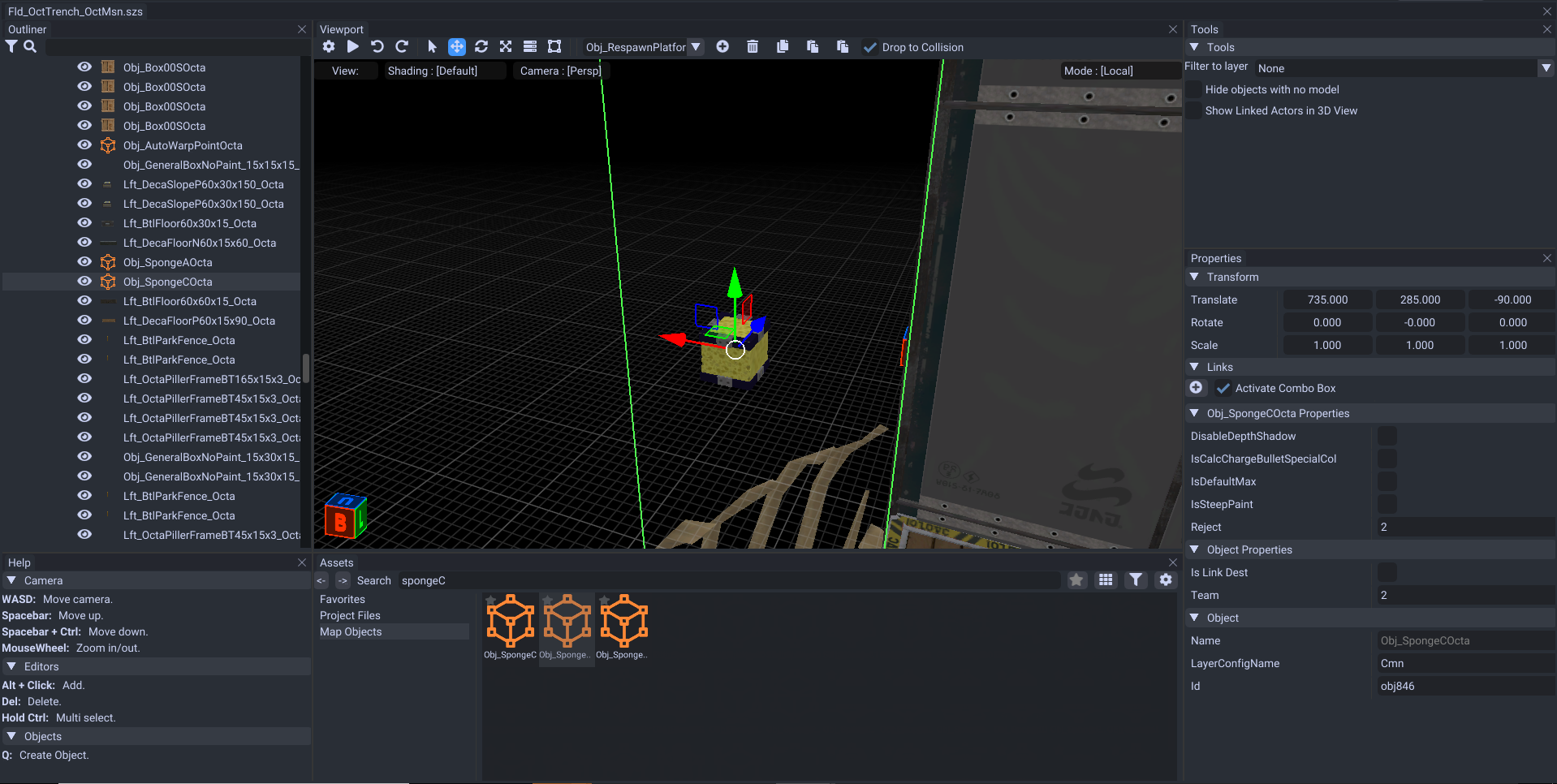Go back in Assets browser
The width and height of the screenshot is (1557, 784).
(321, 580)
